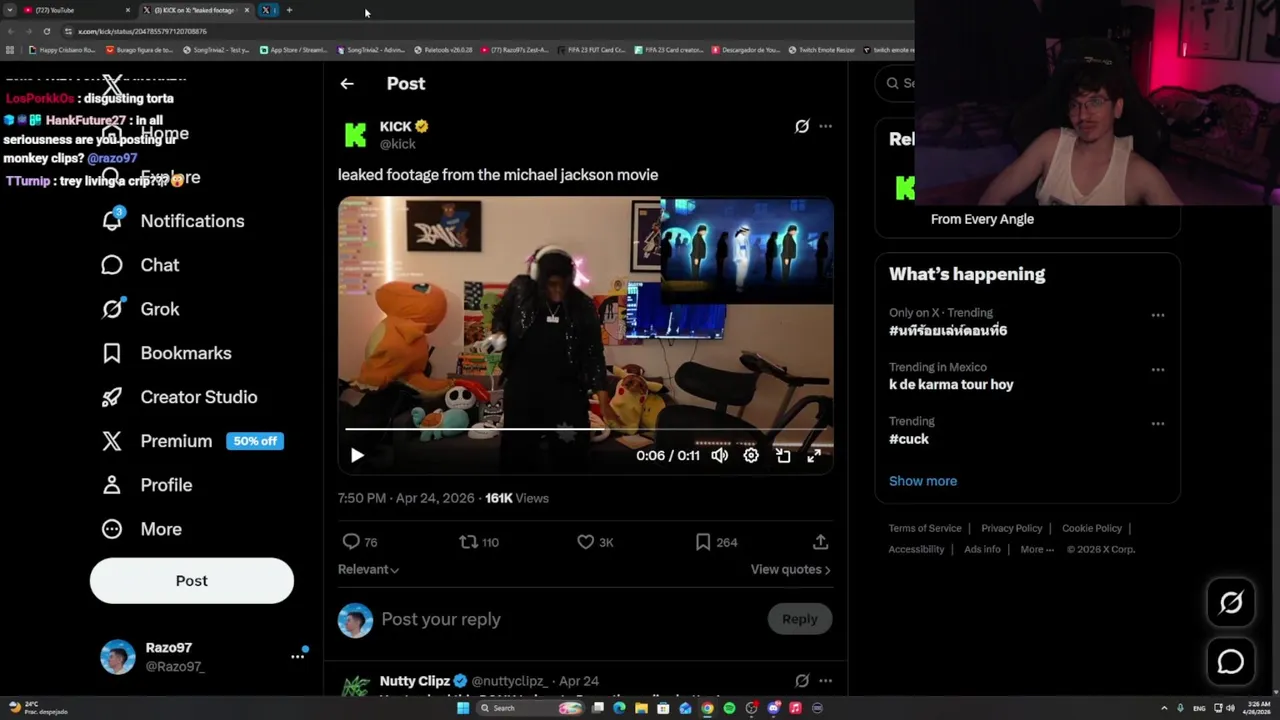Screen dimensions: 1280x720
Task: Click the Ads info footer link
Action: [x=983, y=549]
